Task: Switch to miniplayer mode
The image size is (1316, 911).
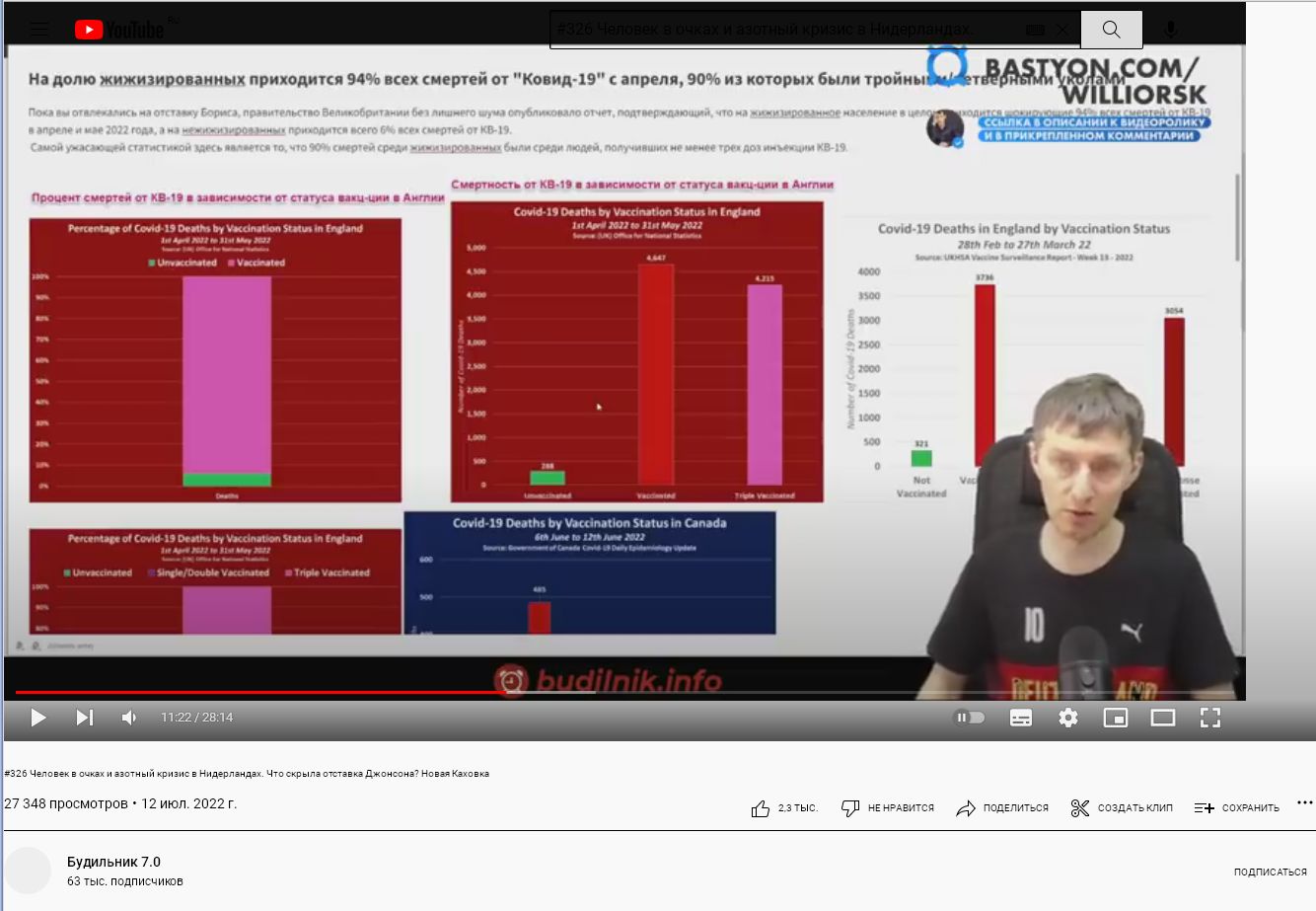Action: coord(1116,718)
